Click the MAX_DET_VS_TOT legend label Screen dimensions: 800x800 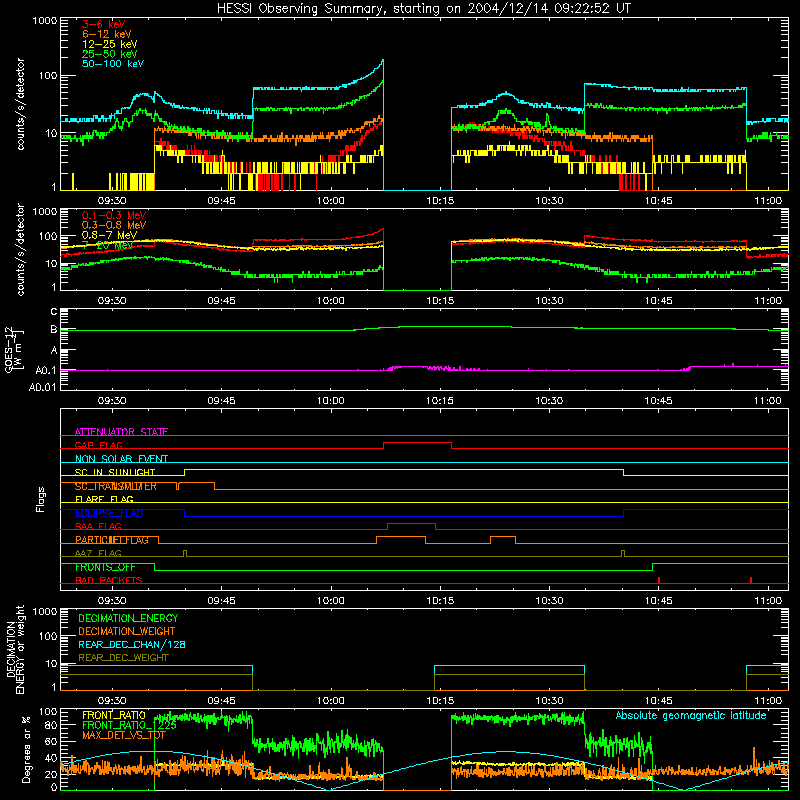click(124, 735)
